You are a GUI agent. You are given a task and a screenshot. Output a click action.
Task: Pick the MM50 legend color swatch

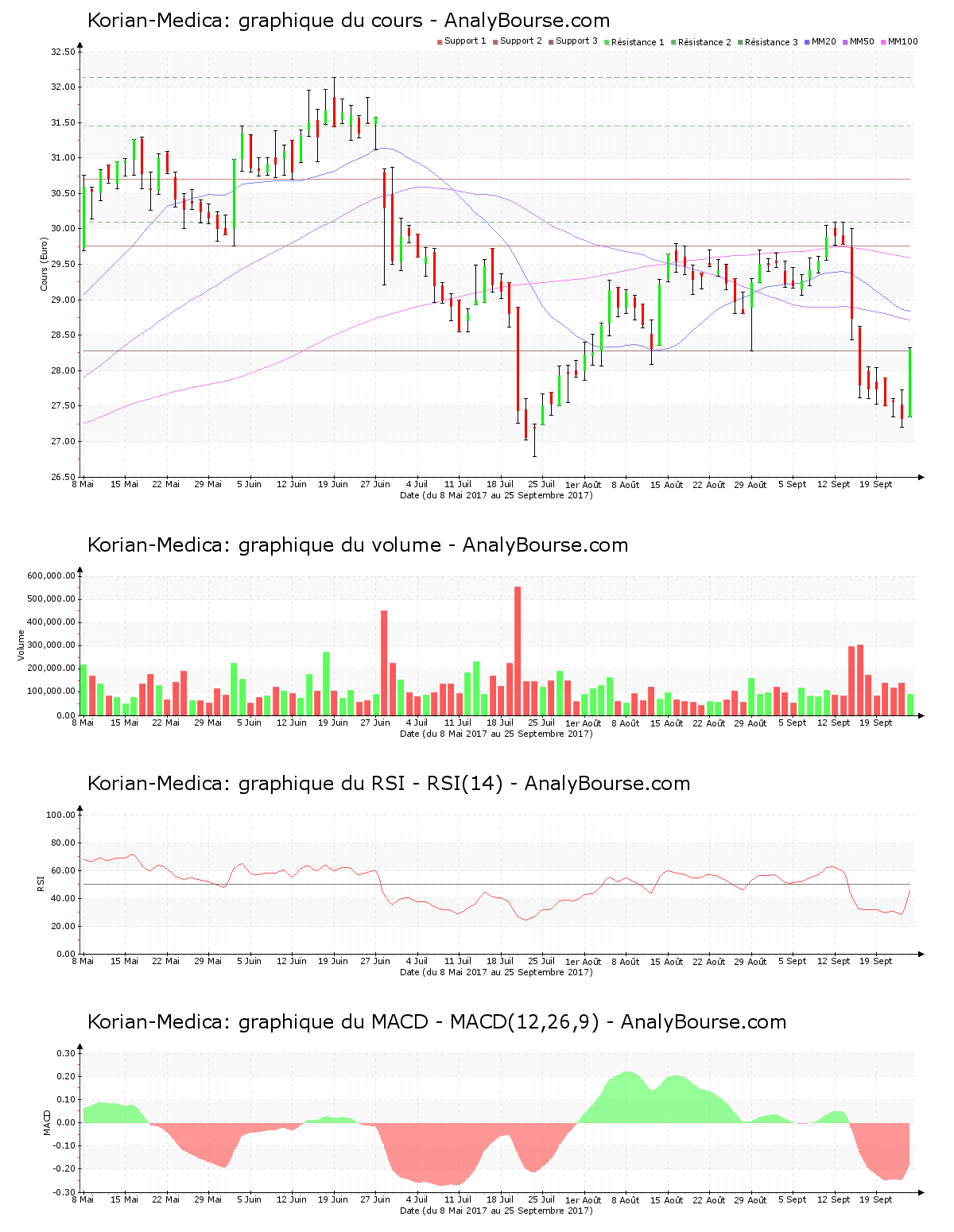(845, 41)
